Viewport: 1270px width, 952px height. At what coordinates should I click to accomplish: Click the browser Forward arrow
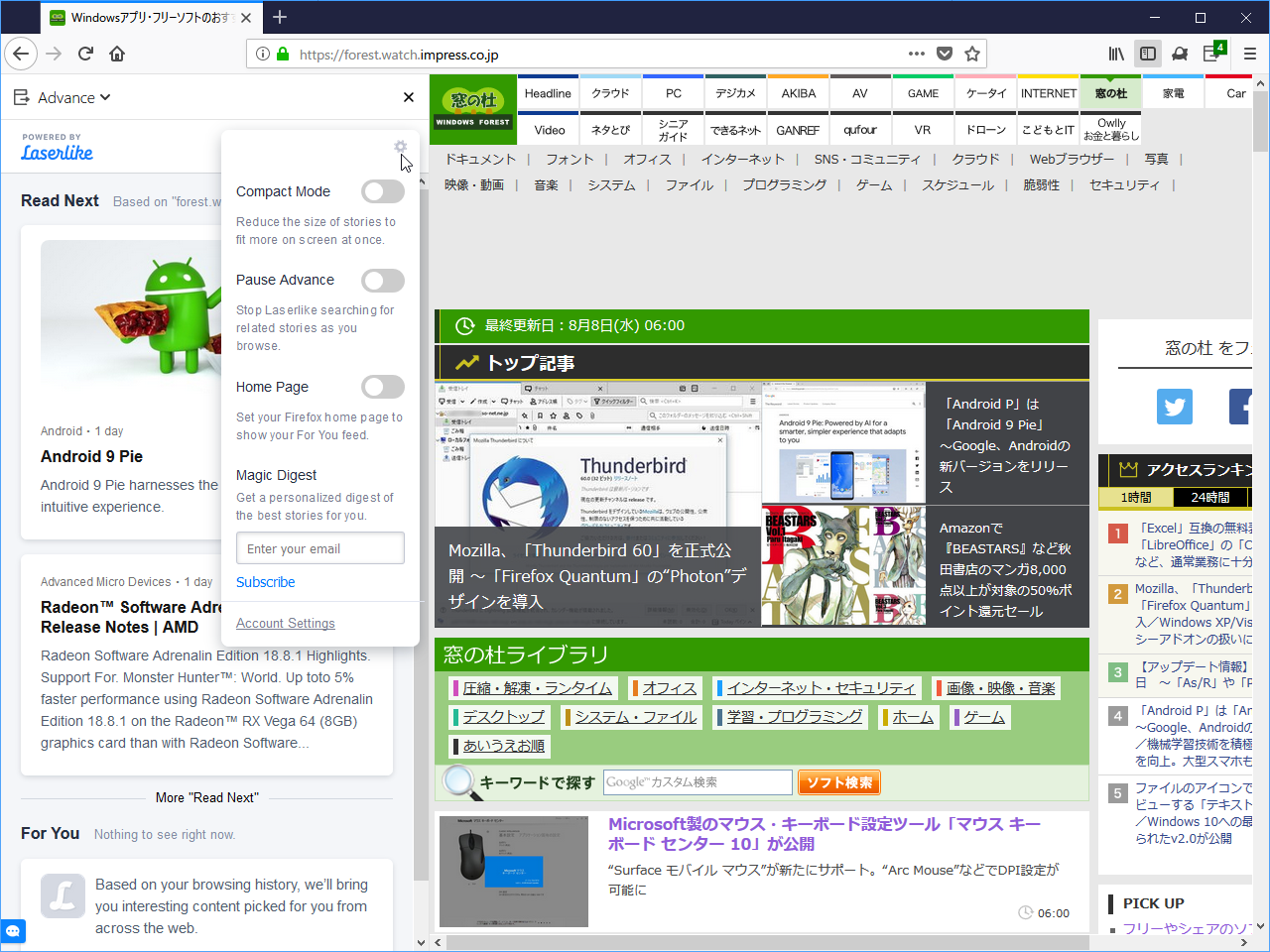(54, 54)
